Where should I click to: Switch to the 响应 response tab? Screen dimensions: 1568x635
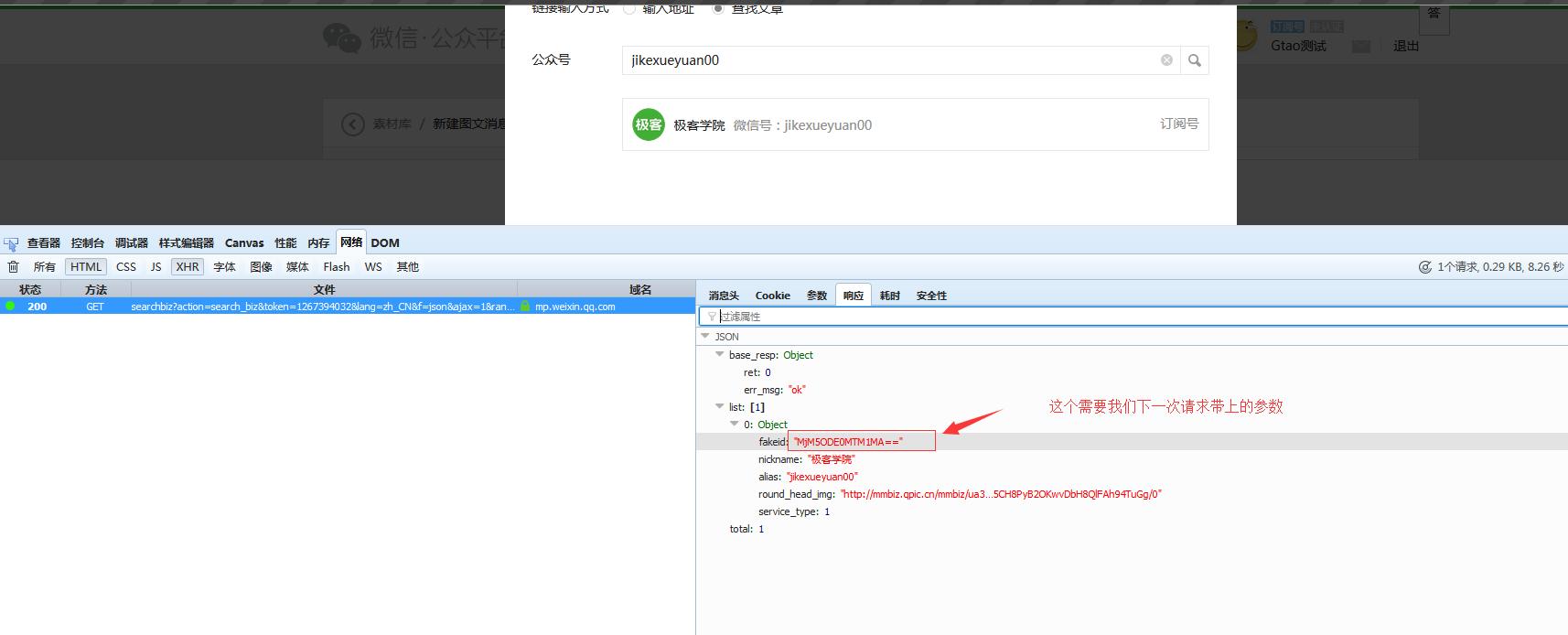pyautogui.click(x=854, y=296)
